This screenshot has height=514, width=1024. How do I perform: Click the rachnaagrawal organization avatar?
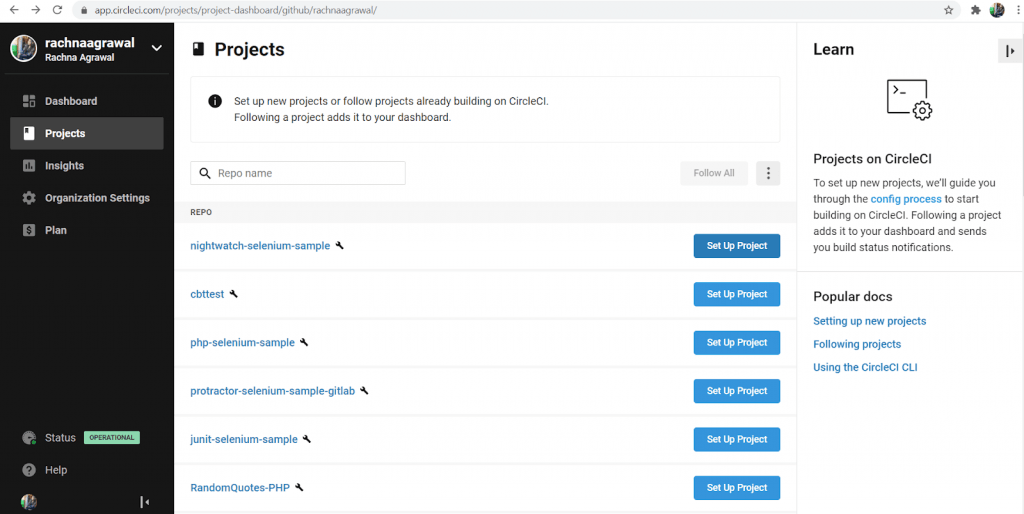pyautogui.click(x=24, y=49)
